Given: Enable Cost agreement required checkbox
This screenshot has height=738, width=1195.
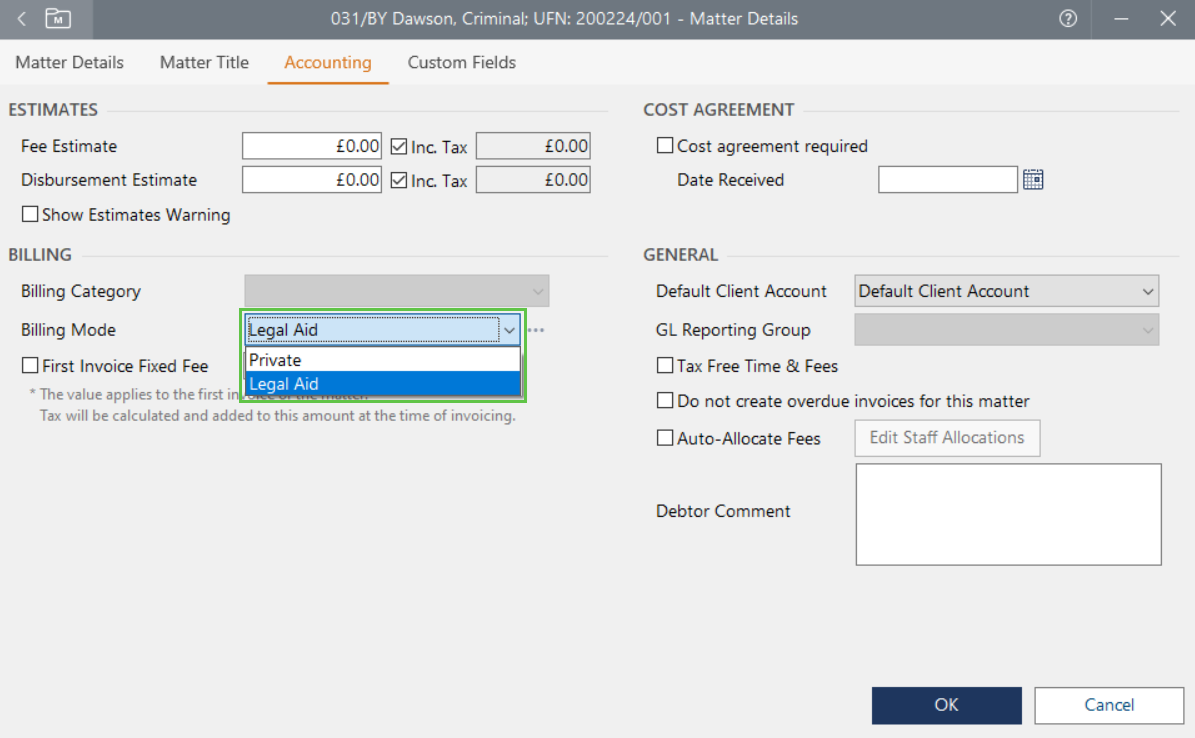Looking at the screenshot, I should coord(665,146).
